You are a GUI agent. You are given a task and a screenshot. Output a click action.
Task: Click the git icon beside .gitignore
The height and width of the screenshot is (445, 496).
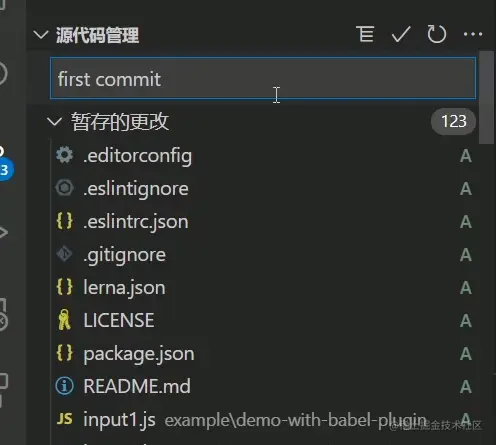point(64,254)
